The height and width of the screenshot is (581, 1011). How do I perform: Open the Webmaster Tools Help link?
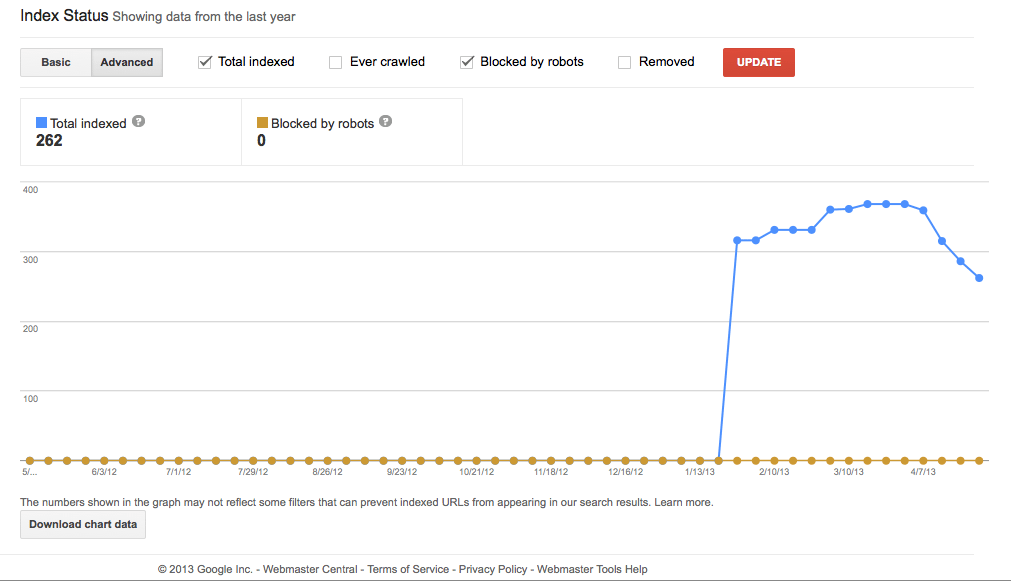click(x=592, y=569)
